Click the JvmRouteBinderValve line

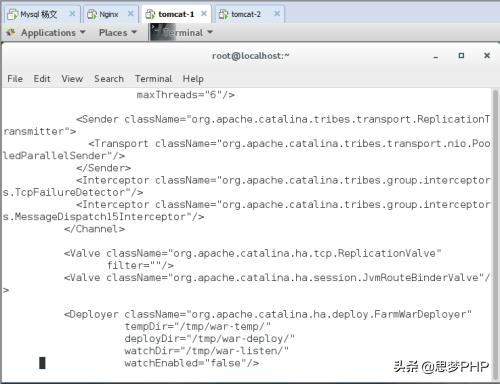pyautogui.click(x=277, y=278)
